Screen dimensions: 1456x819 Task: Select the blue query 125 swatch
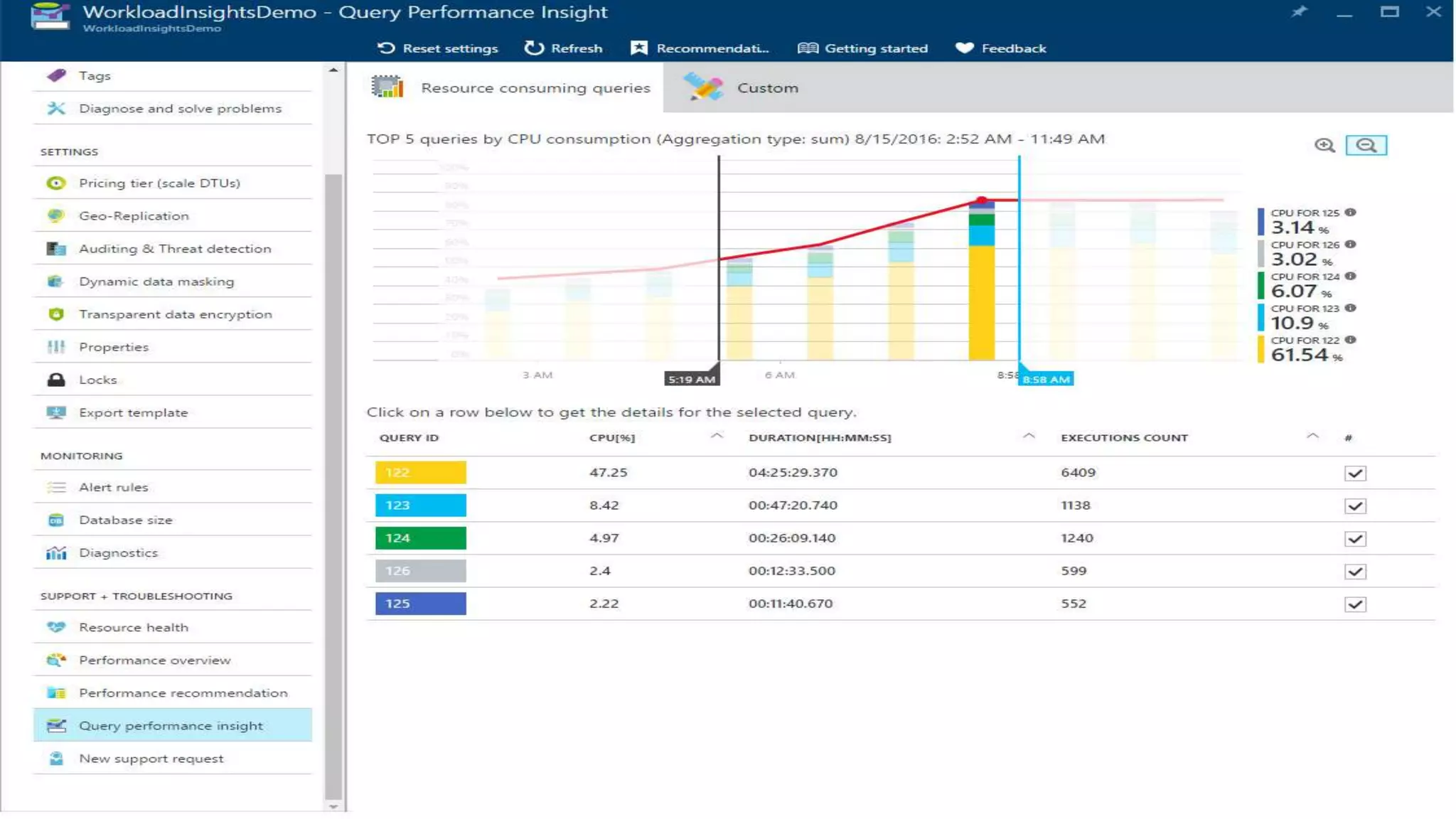421,604
